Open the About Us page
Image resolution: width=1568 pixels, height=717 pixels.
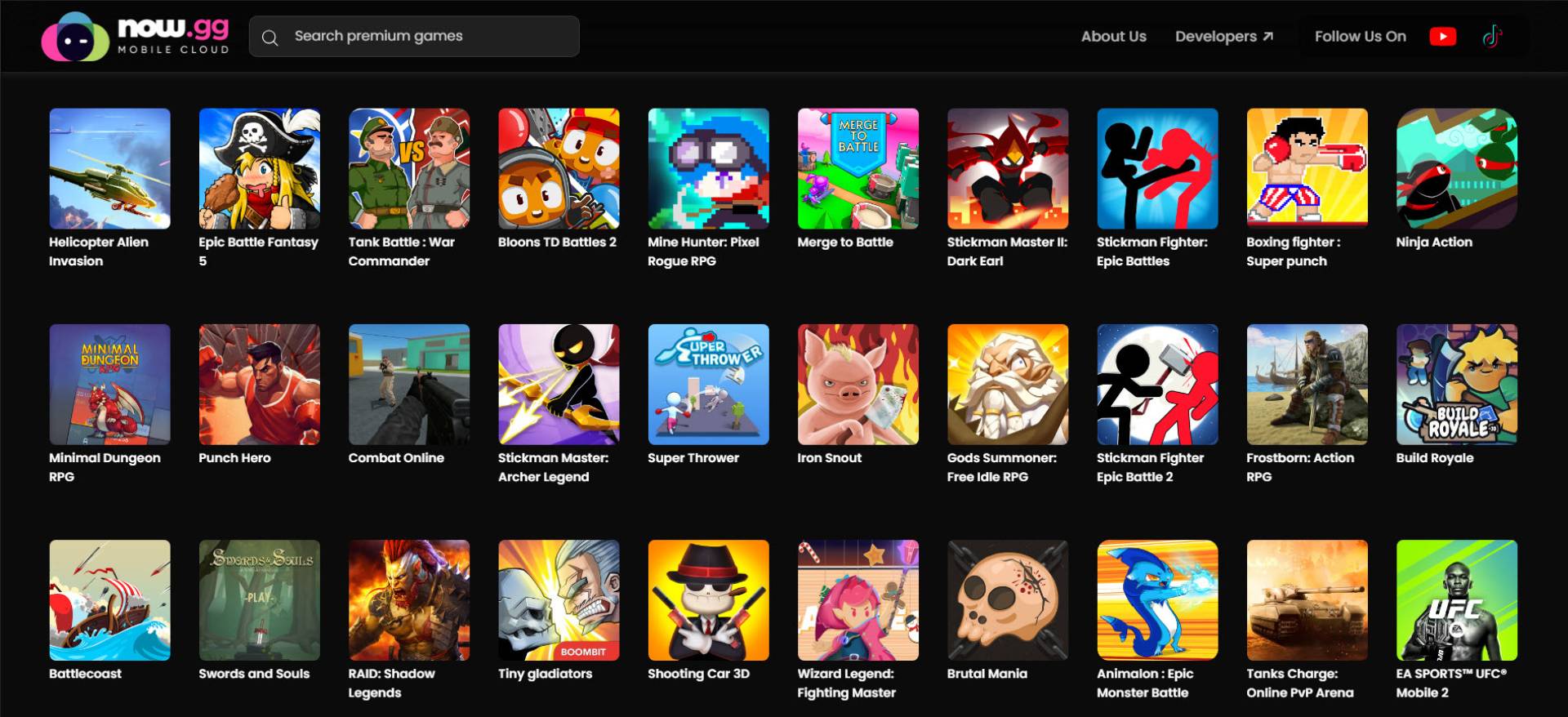[x=1113, y=37]
